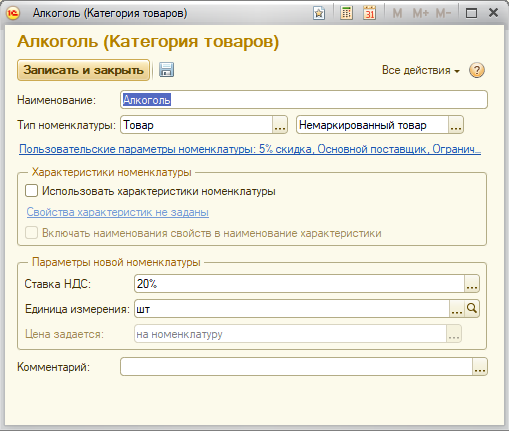Open Свойства характеристик не заданы link
The height and width of the screenshot is (431, 509).
118,212
